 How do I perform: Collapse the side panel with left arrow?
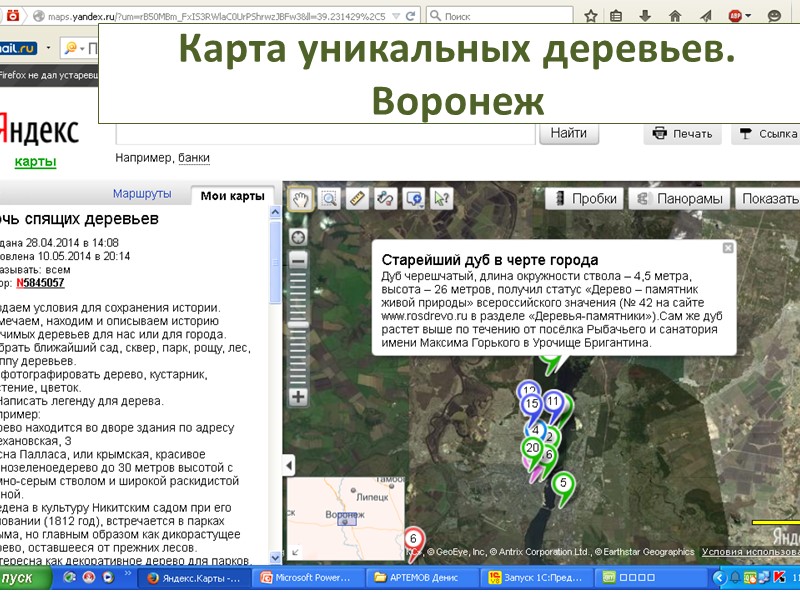click(x=289, y=465)
